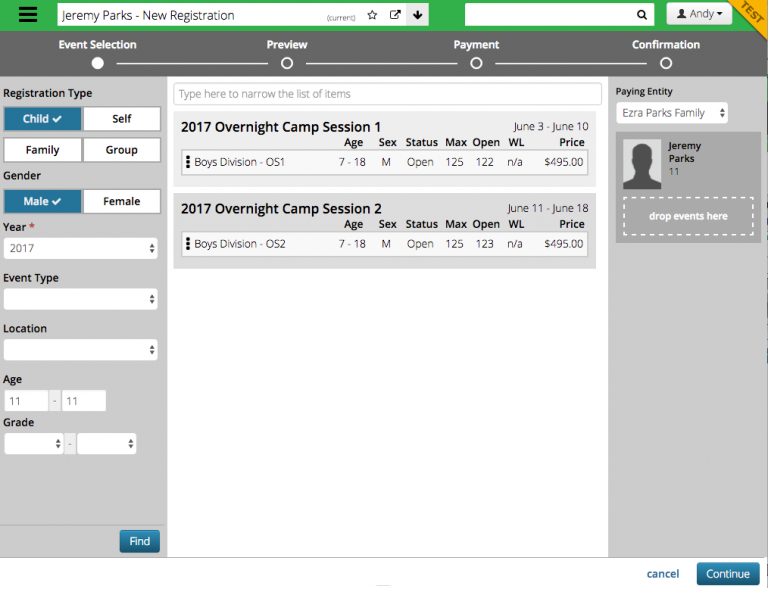Click the Find button
The image size is (768, 589).
click(140, 541)
